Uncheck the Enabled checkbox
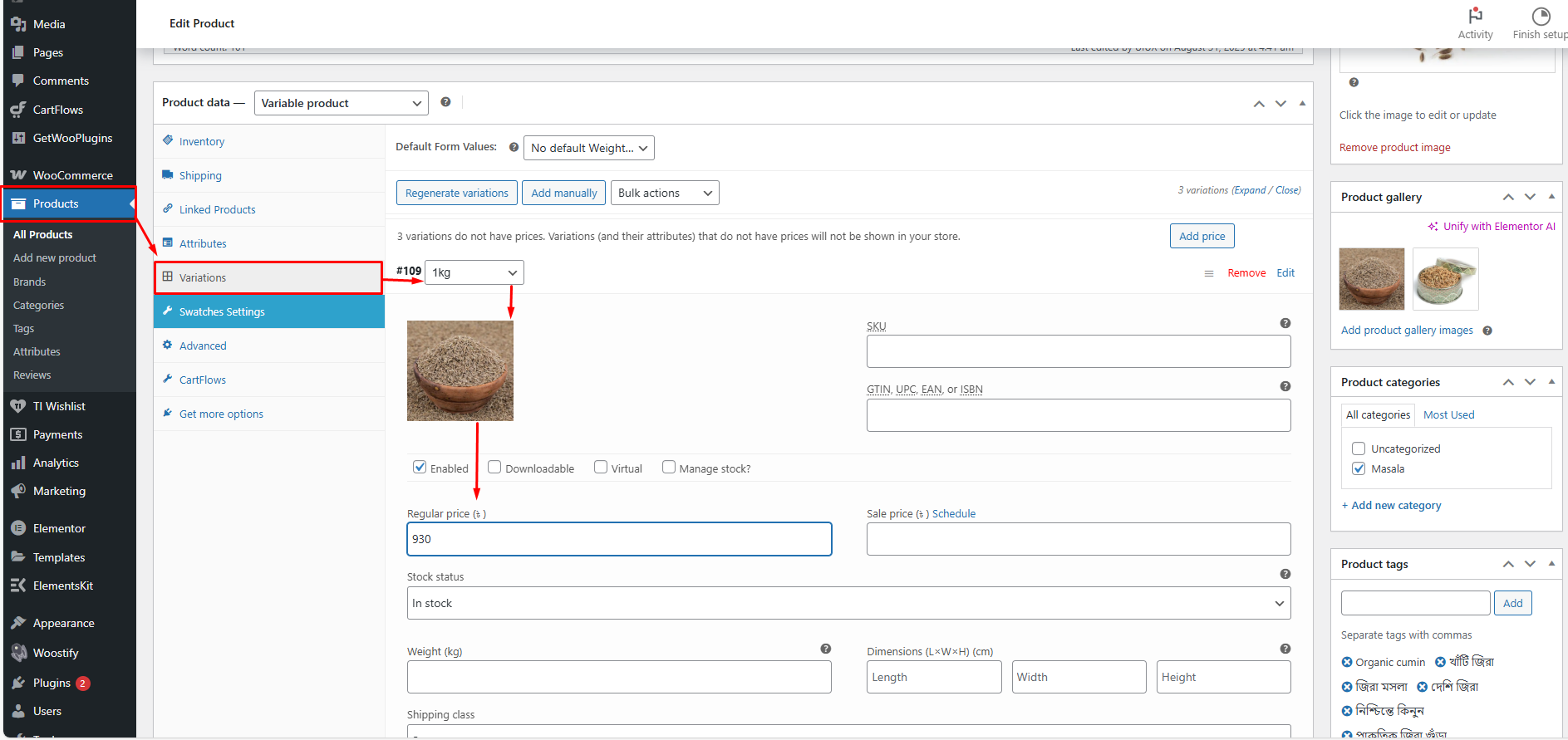This screenshot has width=1568, height=740. [420, 468]
